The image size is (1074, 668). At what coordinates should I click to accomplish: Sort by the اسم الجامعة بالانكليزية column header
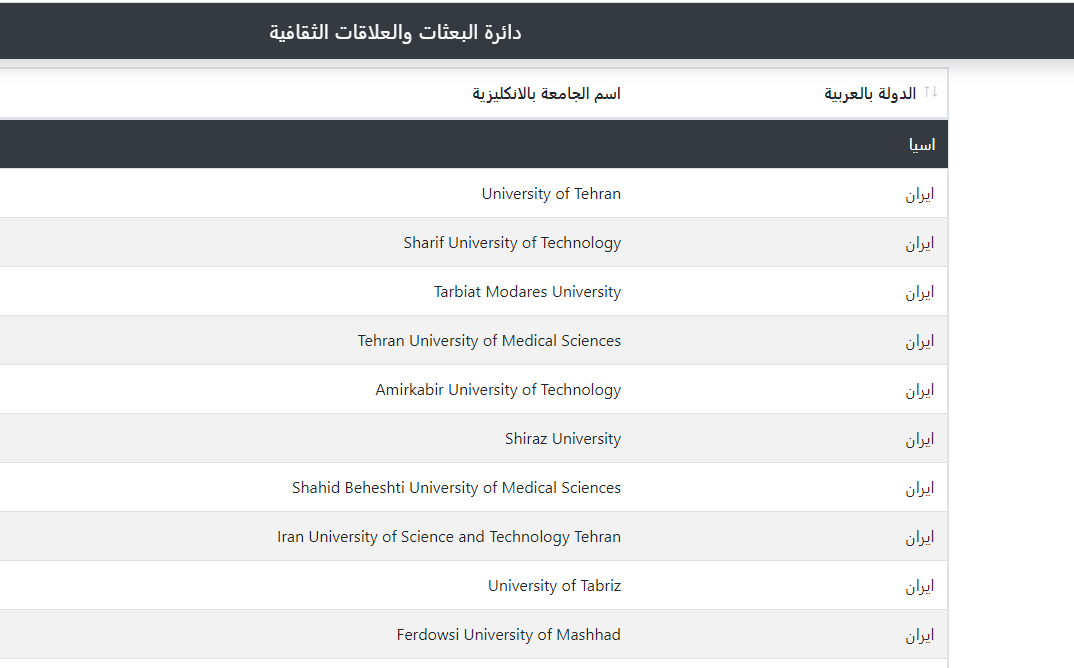point(546,94)
